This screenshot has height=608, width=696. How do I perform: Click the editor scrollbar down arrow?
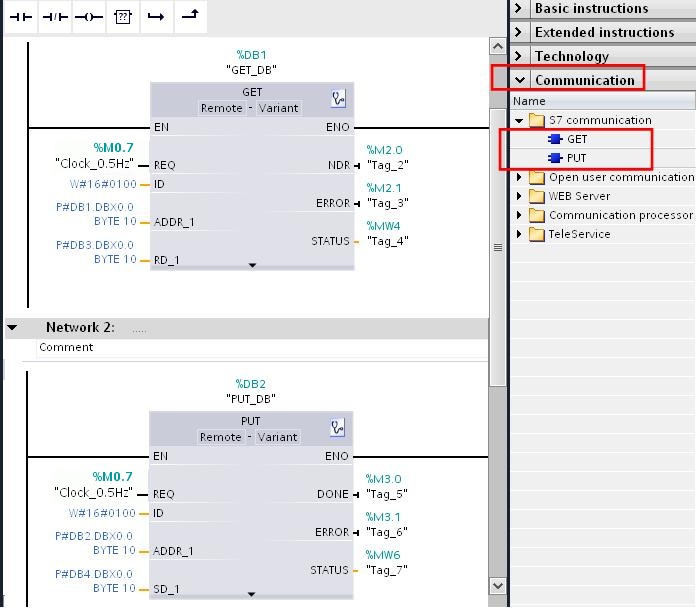coord(498,586)
